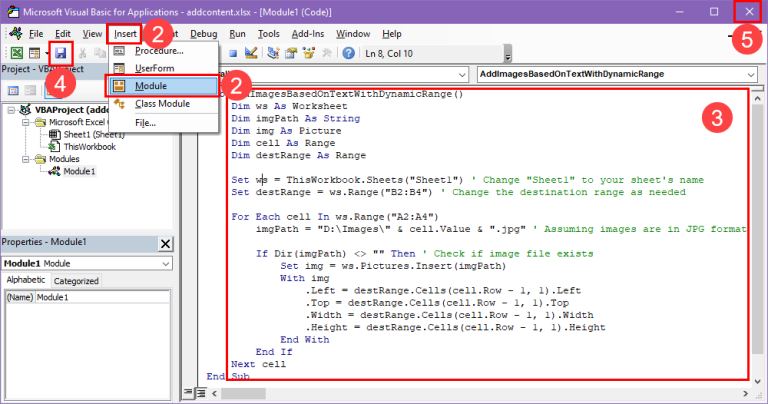
Task: Open the View menu
Action: click(x=92, y=34)
